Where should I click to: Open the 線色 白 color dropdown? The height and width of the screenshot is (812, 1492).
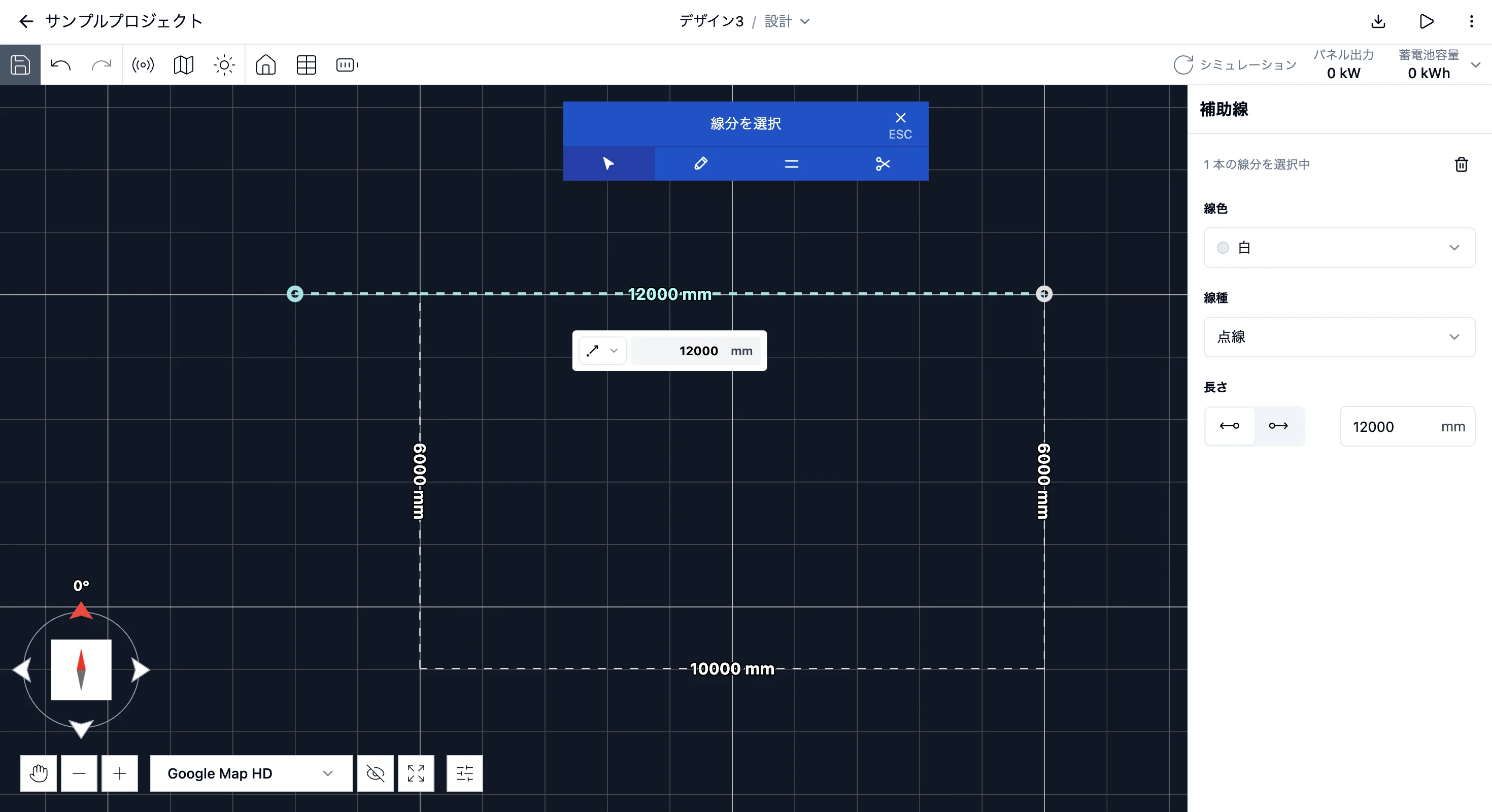point(1339,247)
